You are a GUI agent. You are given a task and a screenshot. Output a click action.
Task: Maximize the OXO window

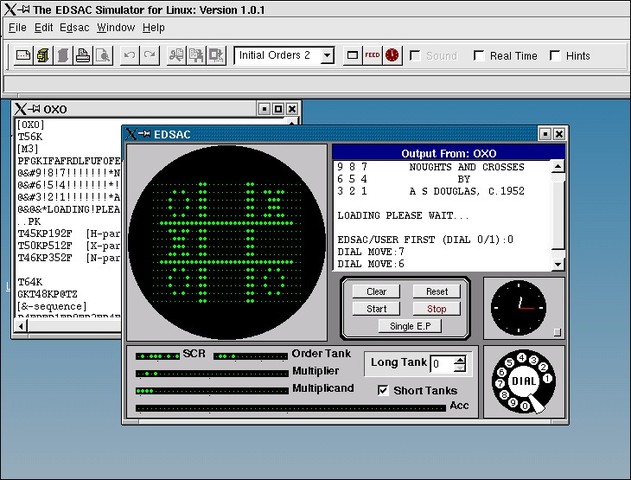coord(278,109)
